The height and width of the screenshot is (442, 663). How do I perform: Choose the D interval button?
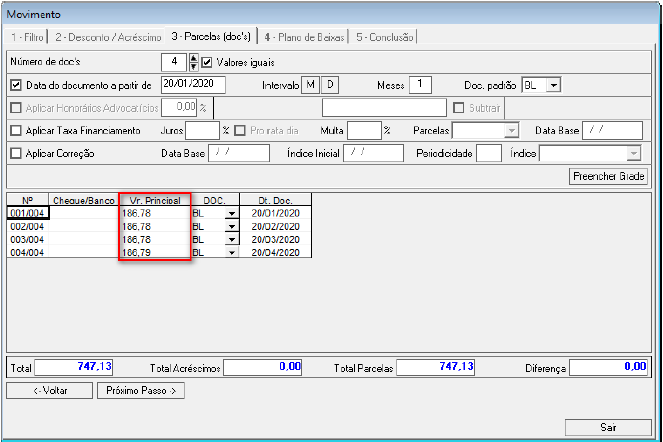(330, 85)
